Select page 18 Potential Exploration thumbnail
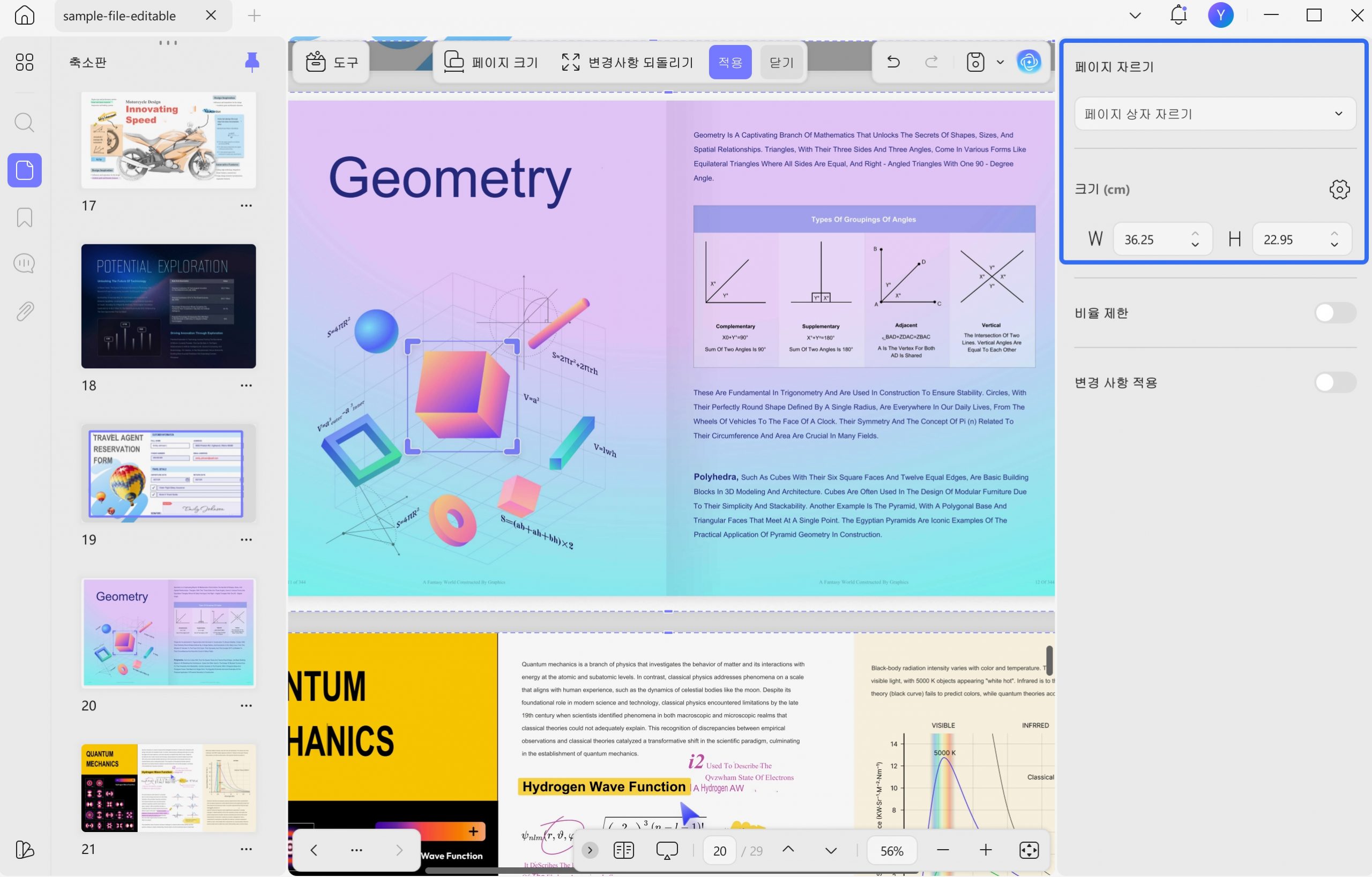Screen dimensions: 1372x877 pos(169,306)
